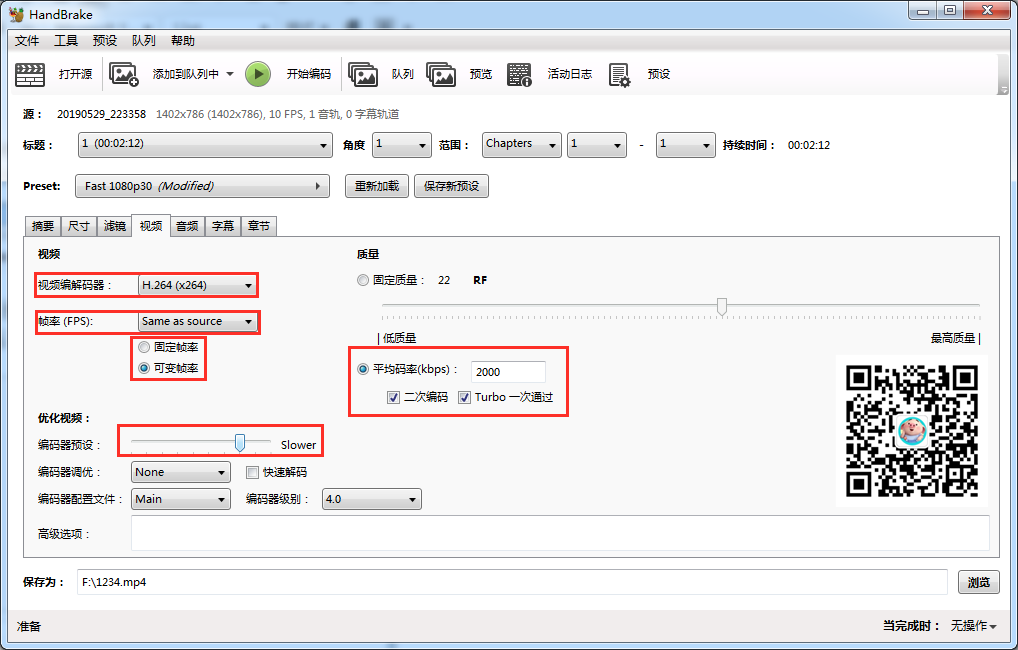Open the 队列 menu
Image resolution: width=1018 pixels, height=650 pixels.
point(143,40)
